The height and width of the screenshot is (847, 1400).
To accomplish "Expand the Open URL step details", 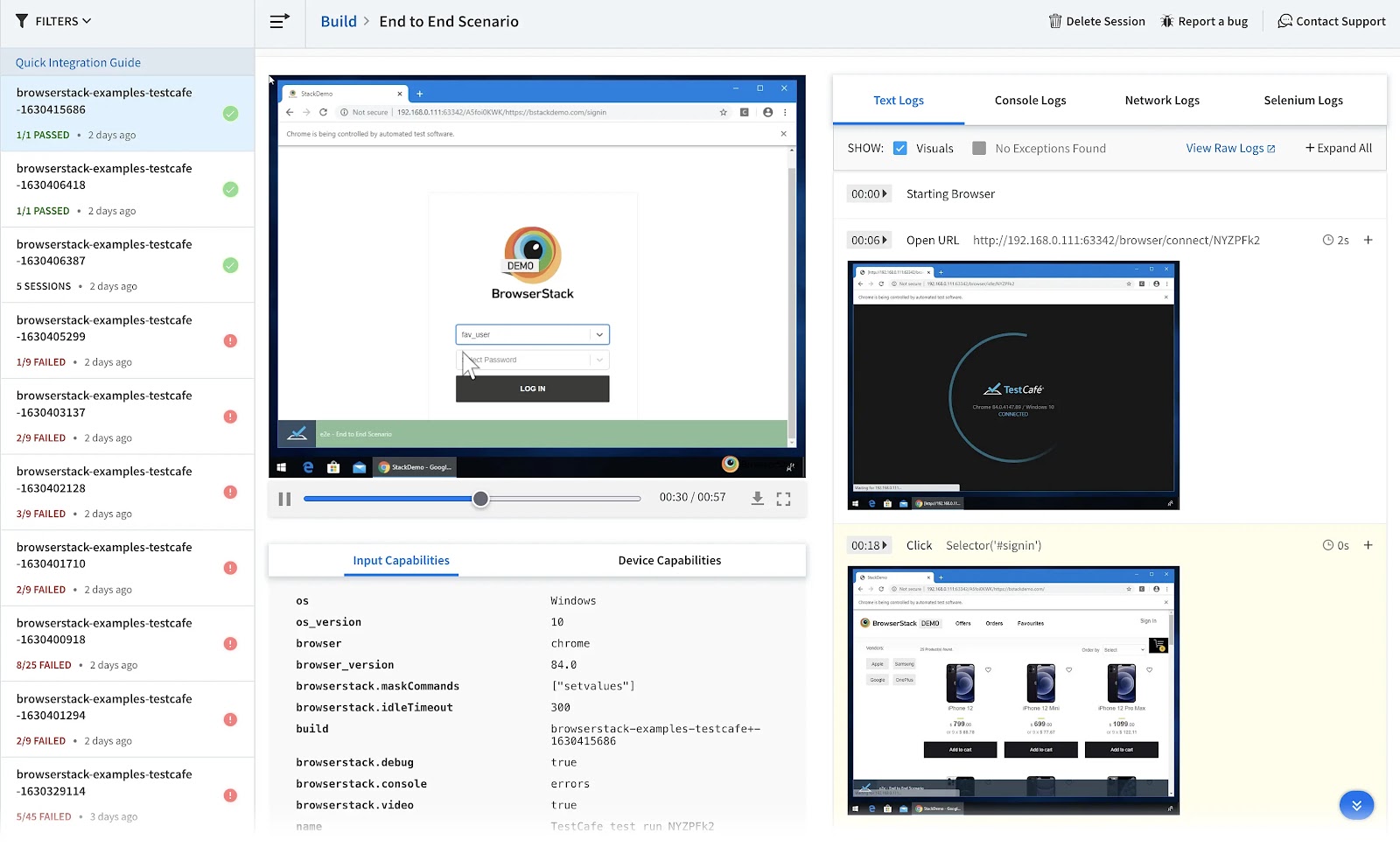I will (1368, 239).
